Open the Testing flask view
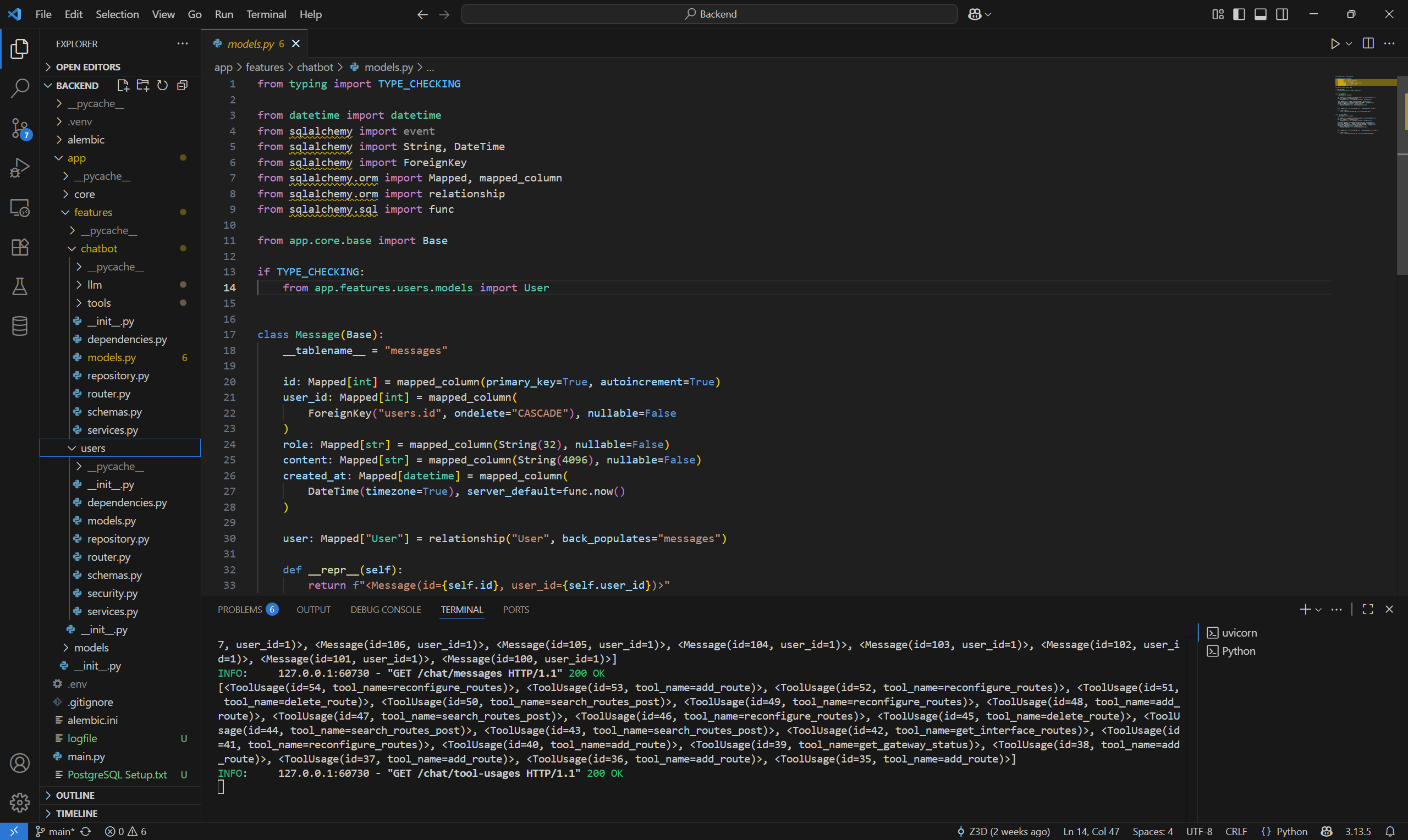The width and height of the screenshot is (1408, 840). 20,286
